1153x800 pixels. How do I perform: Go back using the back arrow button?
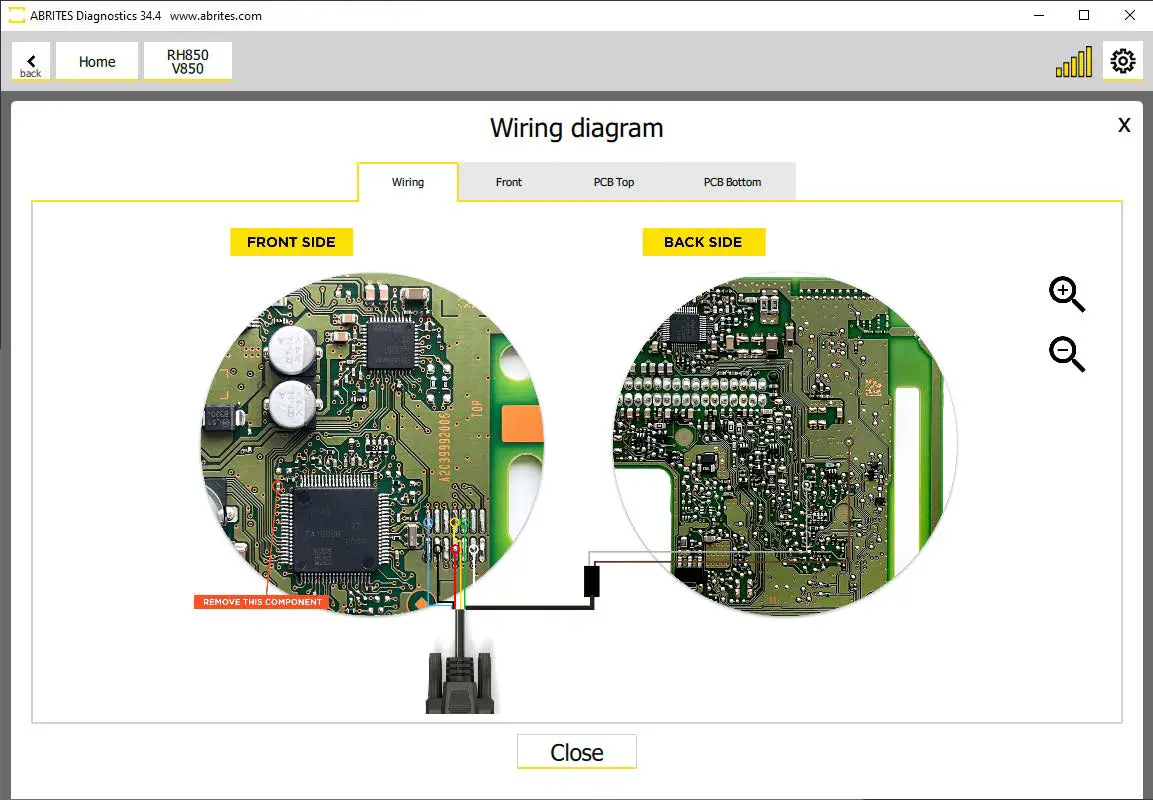(x=31, y=61)
